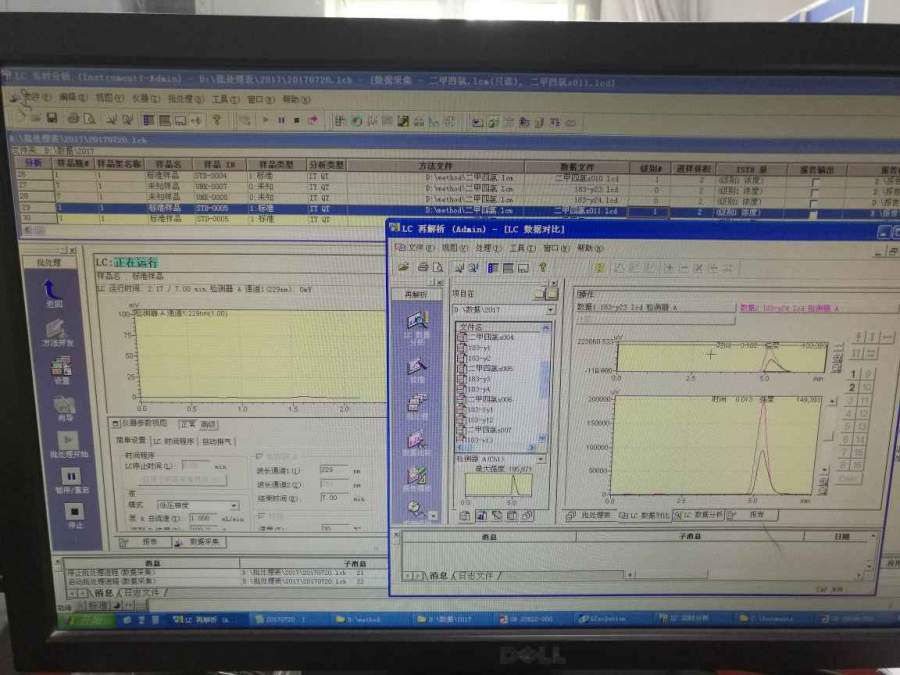Toggle the report output checkbox in row 28
This screenshot has height=675, width=900.
tap(814, 203)
